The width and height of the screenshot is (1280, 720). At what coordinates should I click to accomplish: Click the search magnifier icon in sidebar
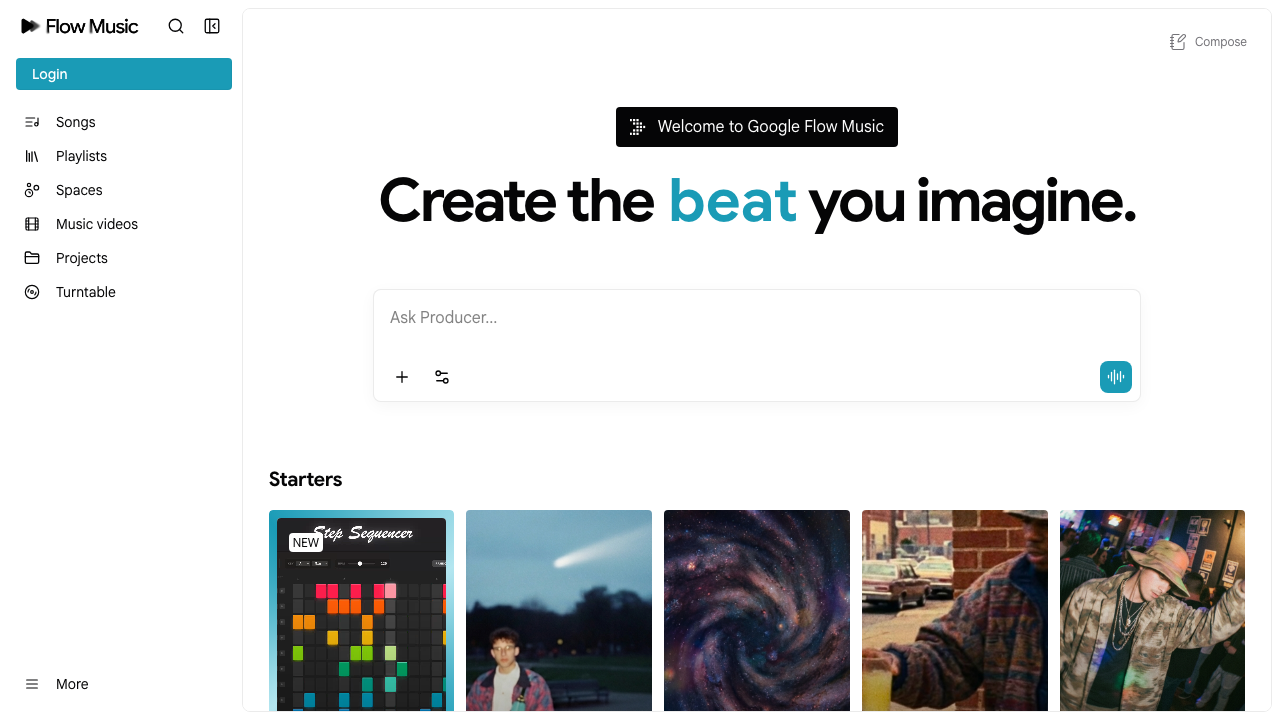pos(176,27)
